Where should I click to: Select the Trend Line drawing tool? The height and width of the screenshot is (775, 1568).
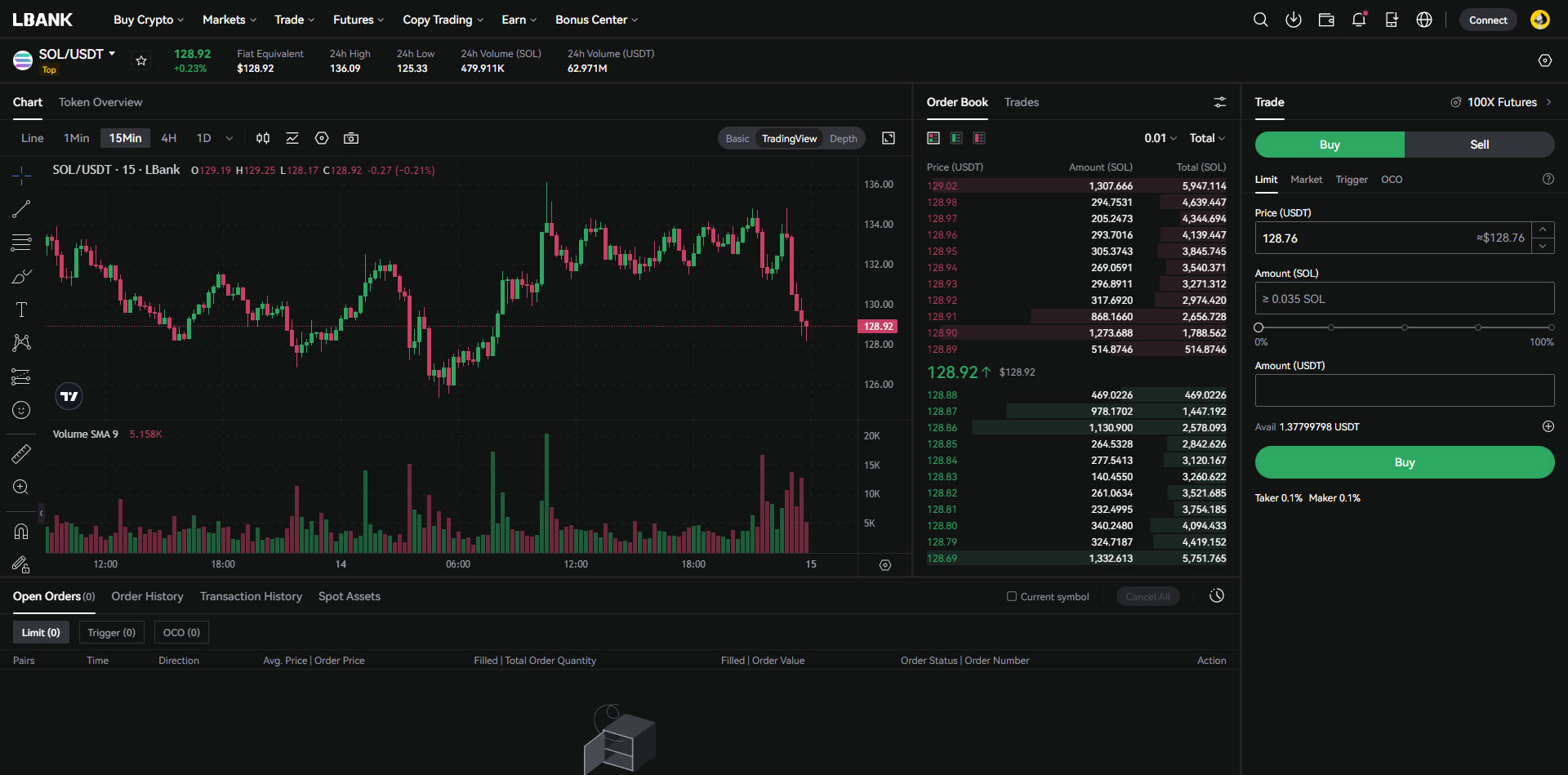pyautogui.click(x=21, y=209)
